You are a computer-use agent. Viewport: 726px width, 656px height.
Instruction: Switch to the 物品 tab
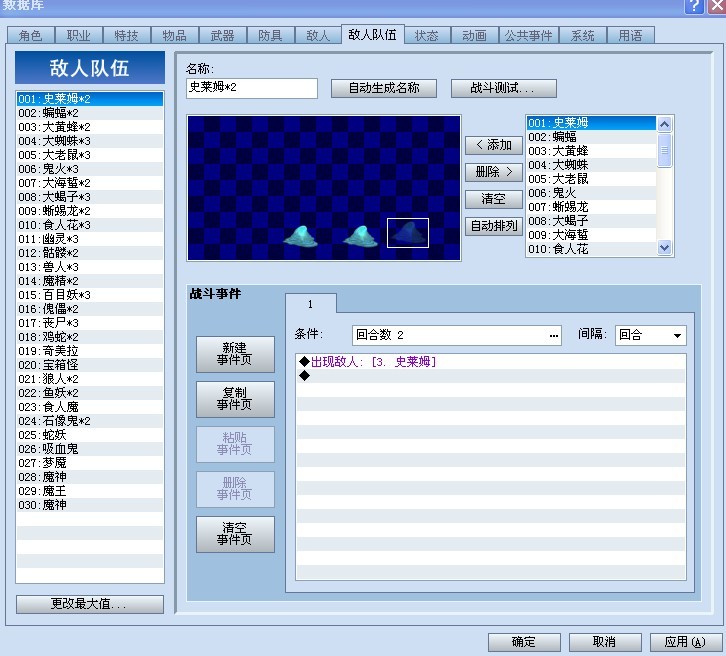175,35
